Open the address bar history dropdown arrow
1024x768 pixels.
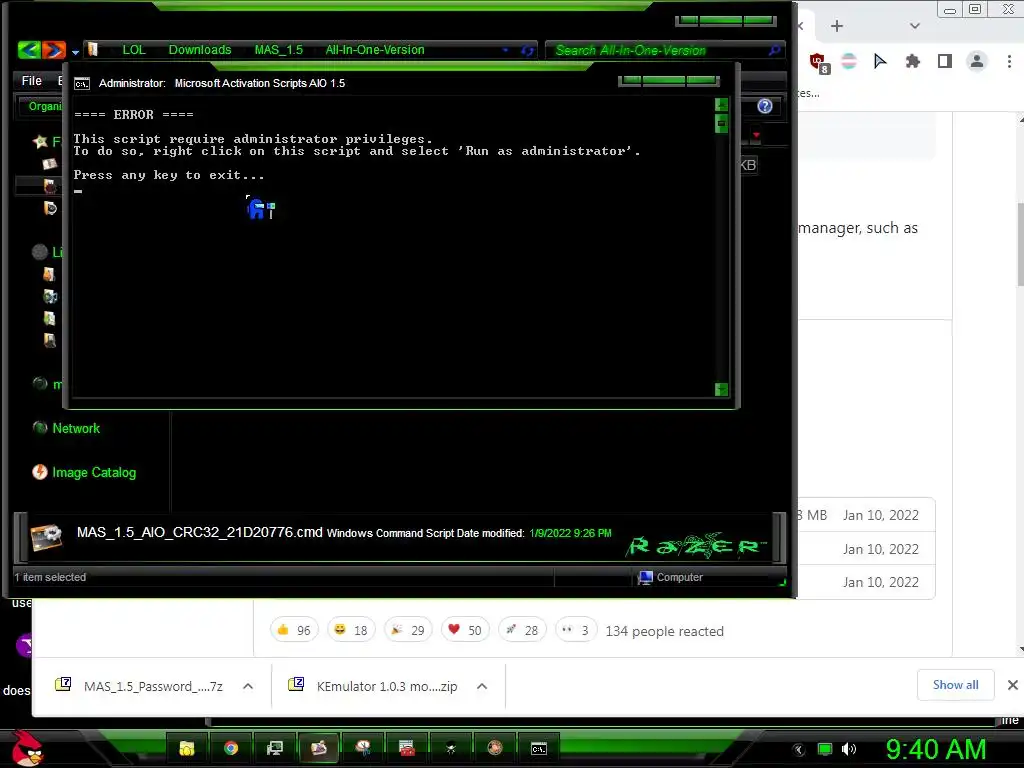click(505, 50)
